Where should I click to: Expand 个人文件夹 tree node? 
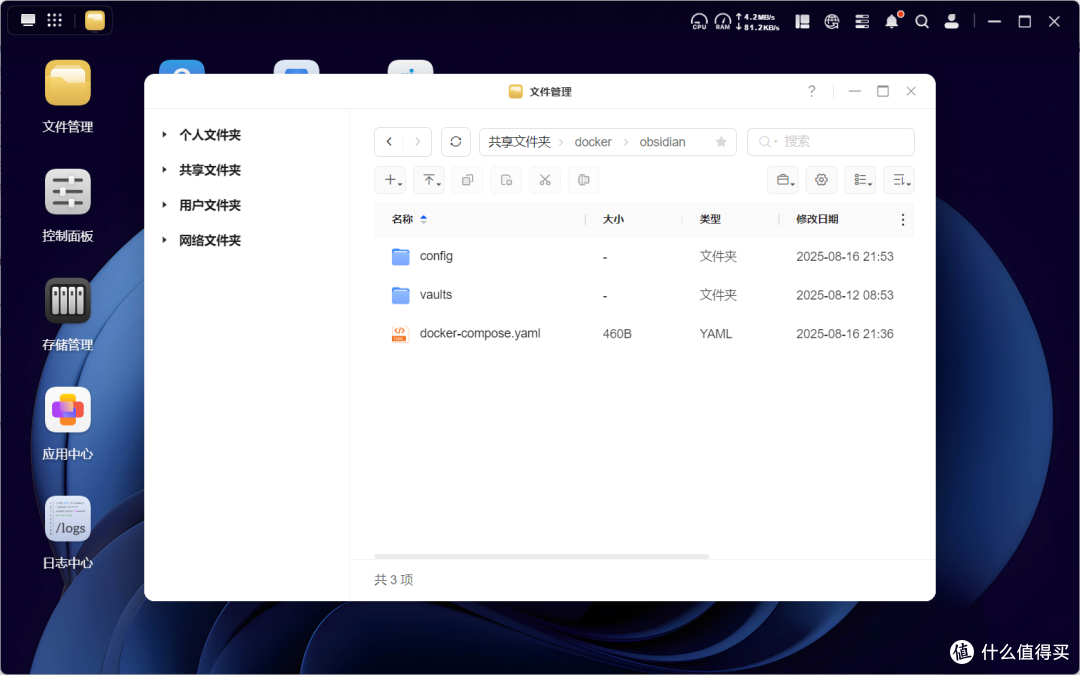pyautogui.click(x=164, y=134)
